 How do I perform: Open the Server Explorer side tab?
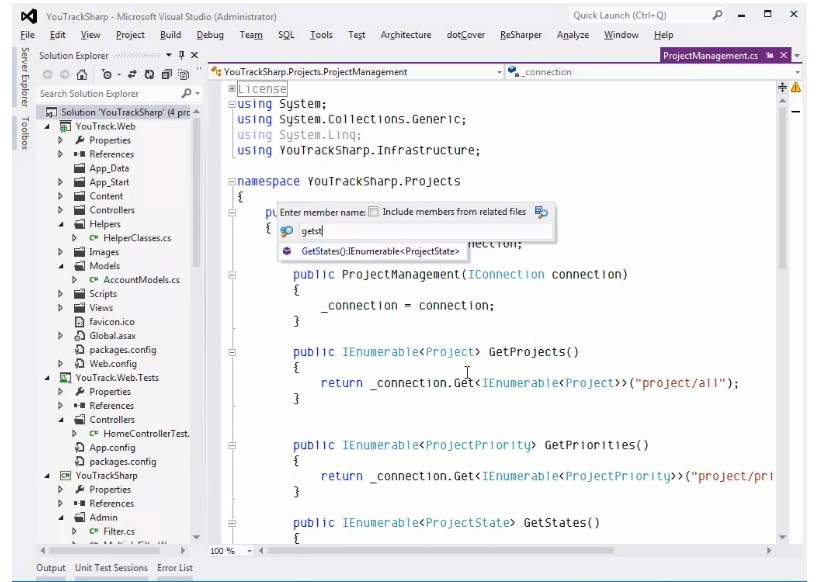25,77
